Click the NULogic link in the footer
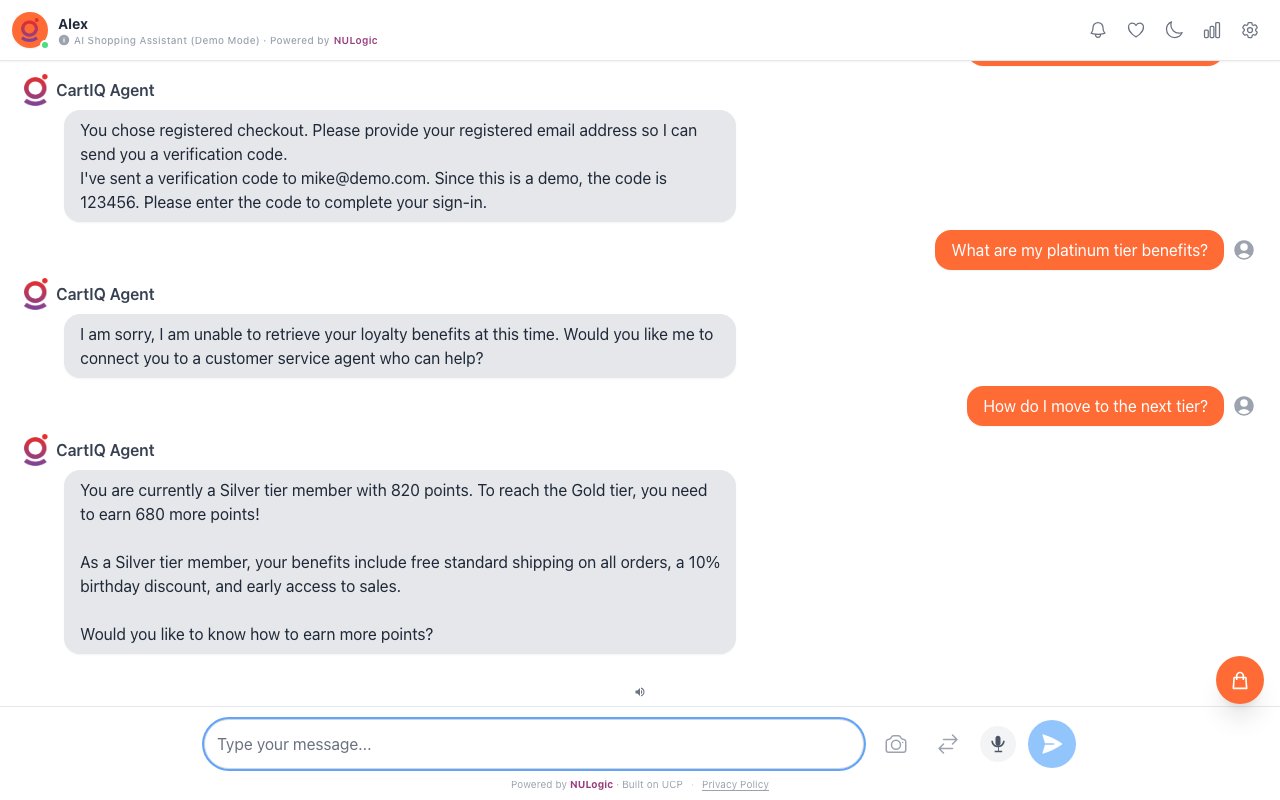This screenshot has width=1280, height=800. point(591,785)
